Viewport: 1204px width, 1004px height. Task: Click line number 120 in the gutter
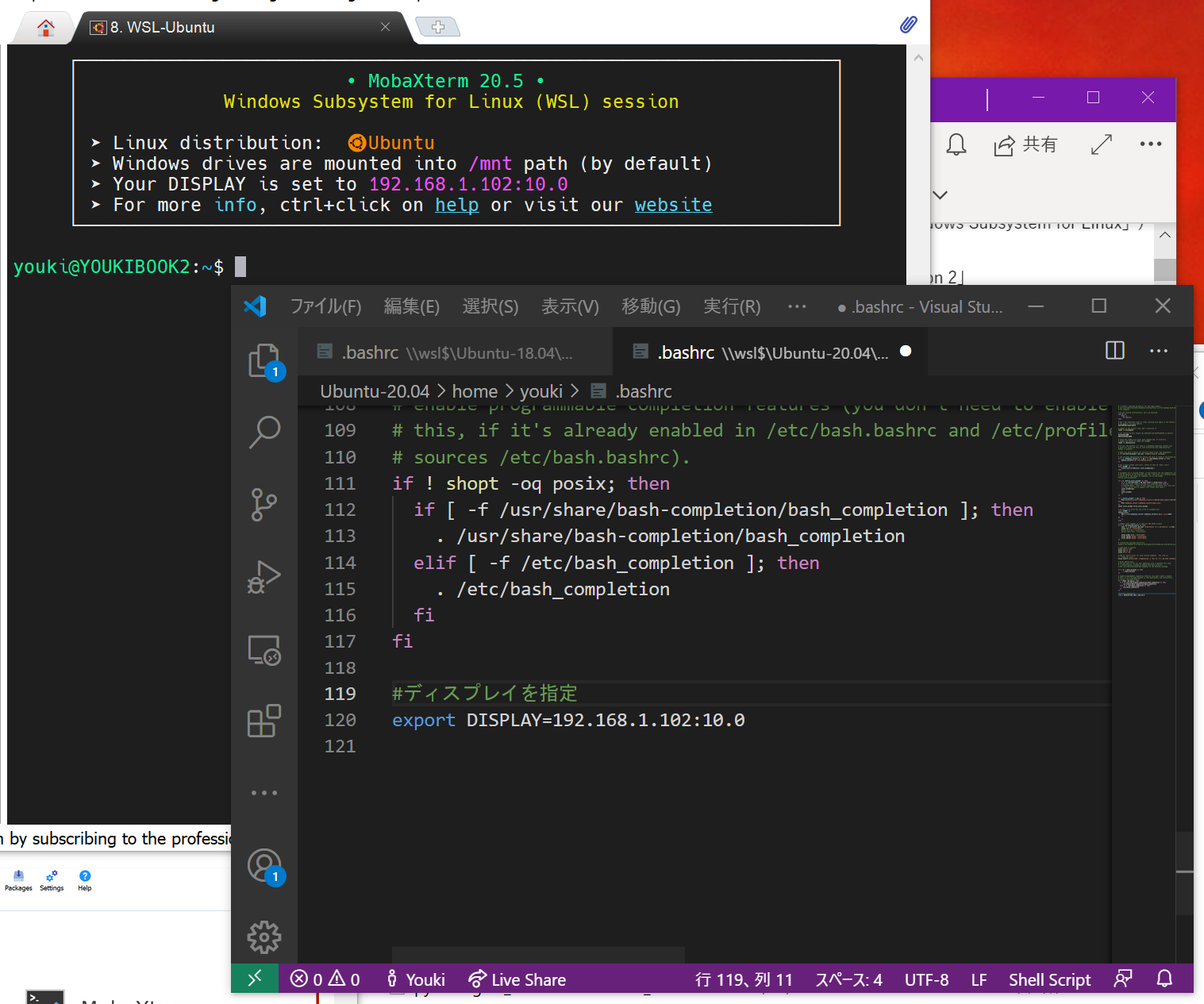340,720
